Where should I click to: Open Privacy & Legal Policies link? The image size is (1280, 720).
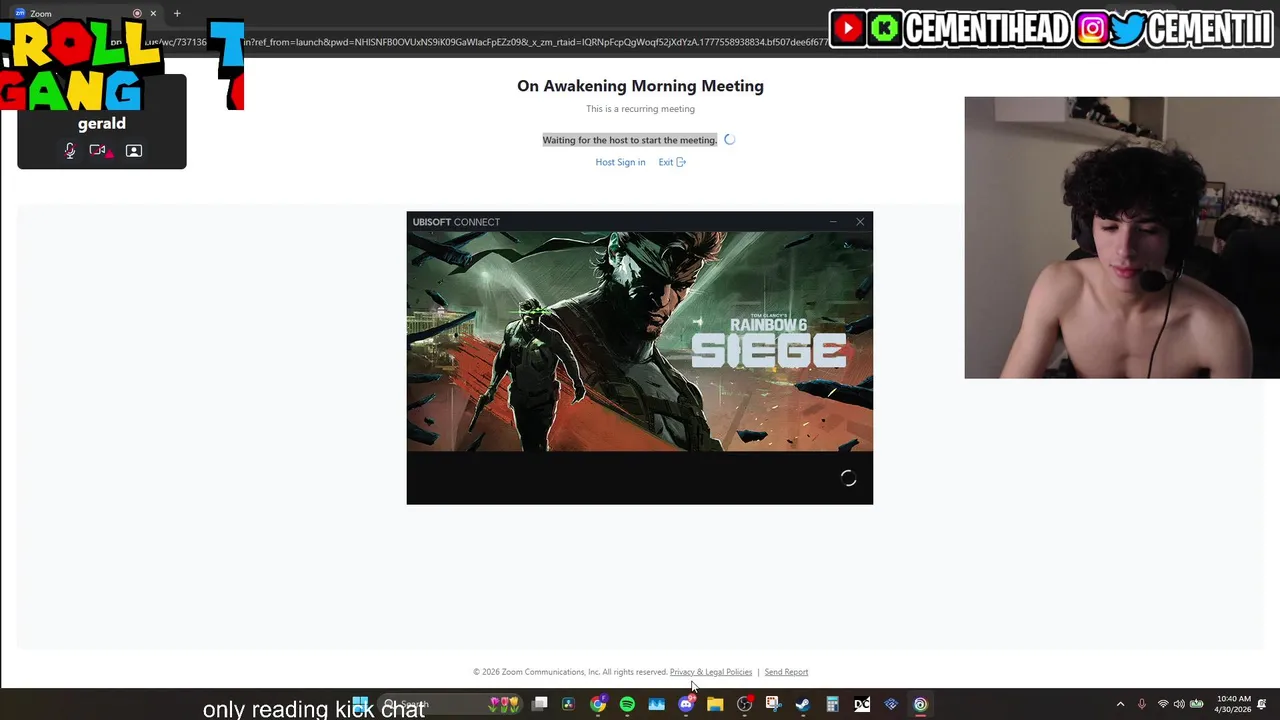pos(711,672)
